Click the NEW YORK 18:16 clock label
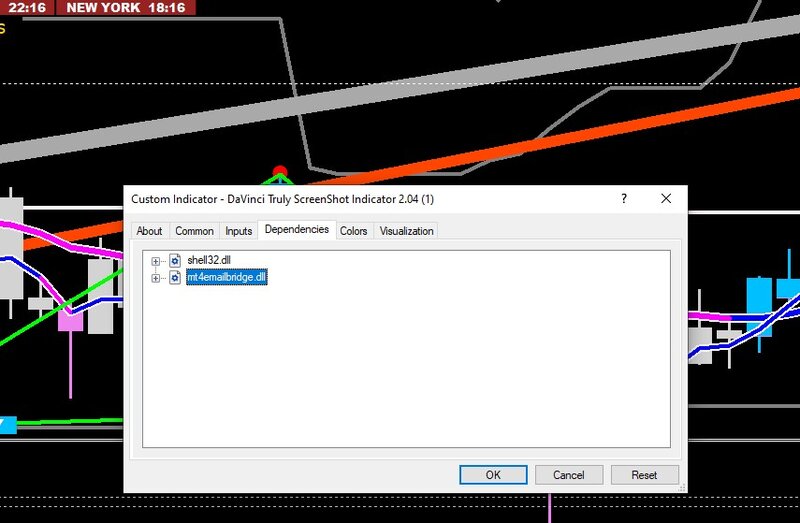 pyautogui.click(x=126, y=7)
